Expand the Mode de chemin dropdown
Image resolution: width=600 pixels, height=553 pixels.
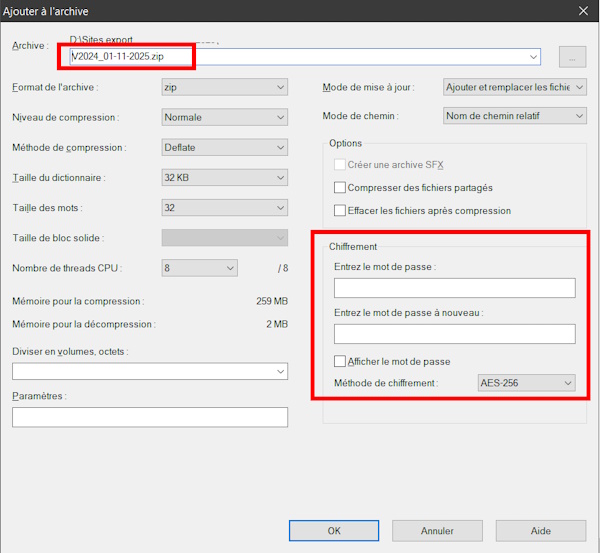coord(514,116)
